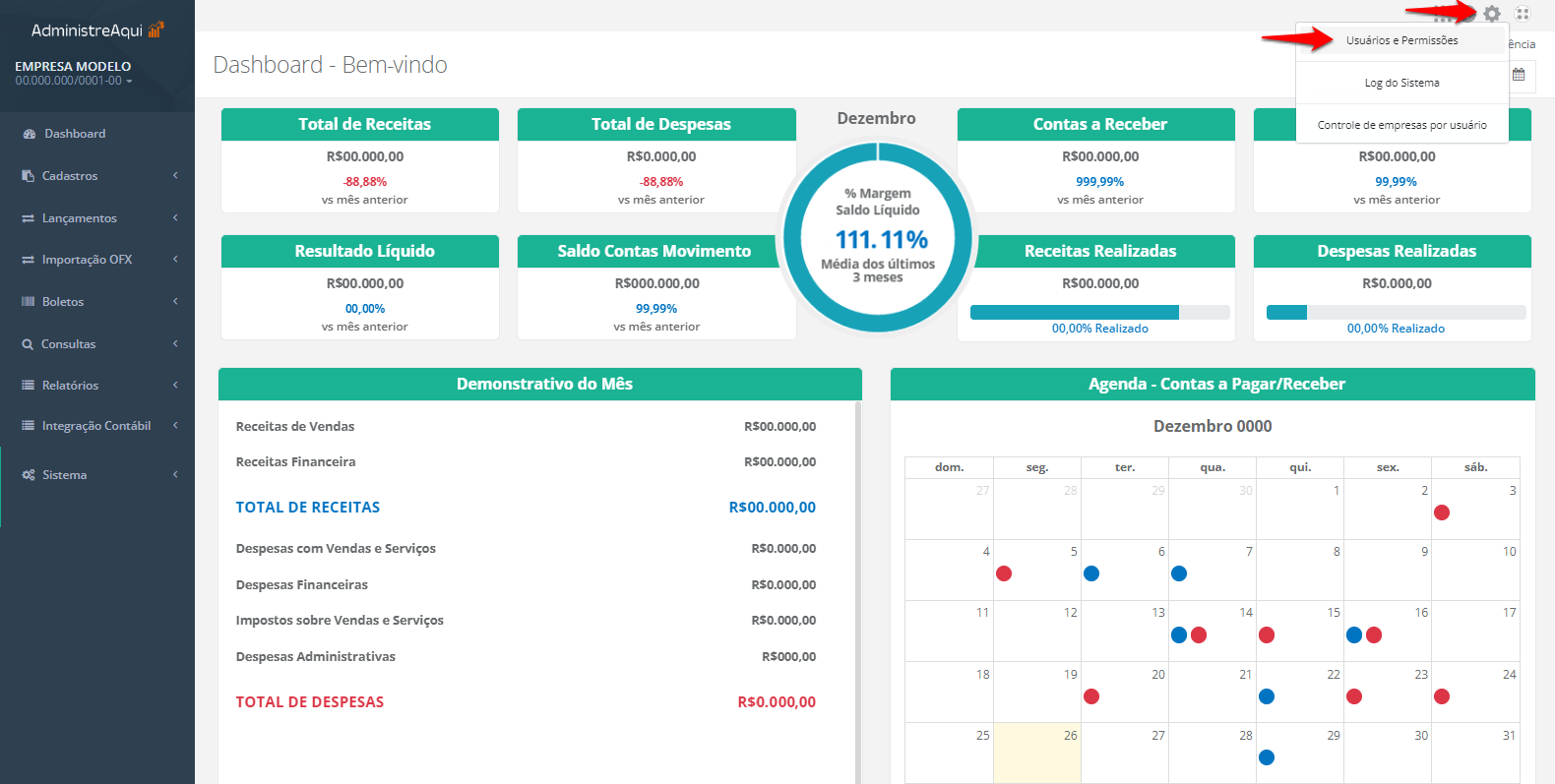
Task: Click the AdministreAqui logo chart icon
Action: (155, 30)
